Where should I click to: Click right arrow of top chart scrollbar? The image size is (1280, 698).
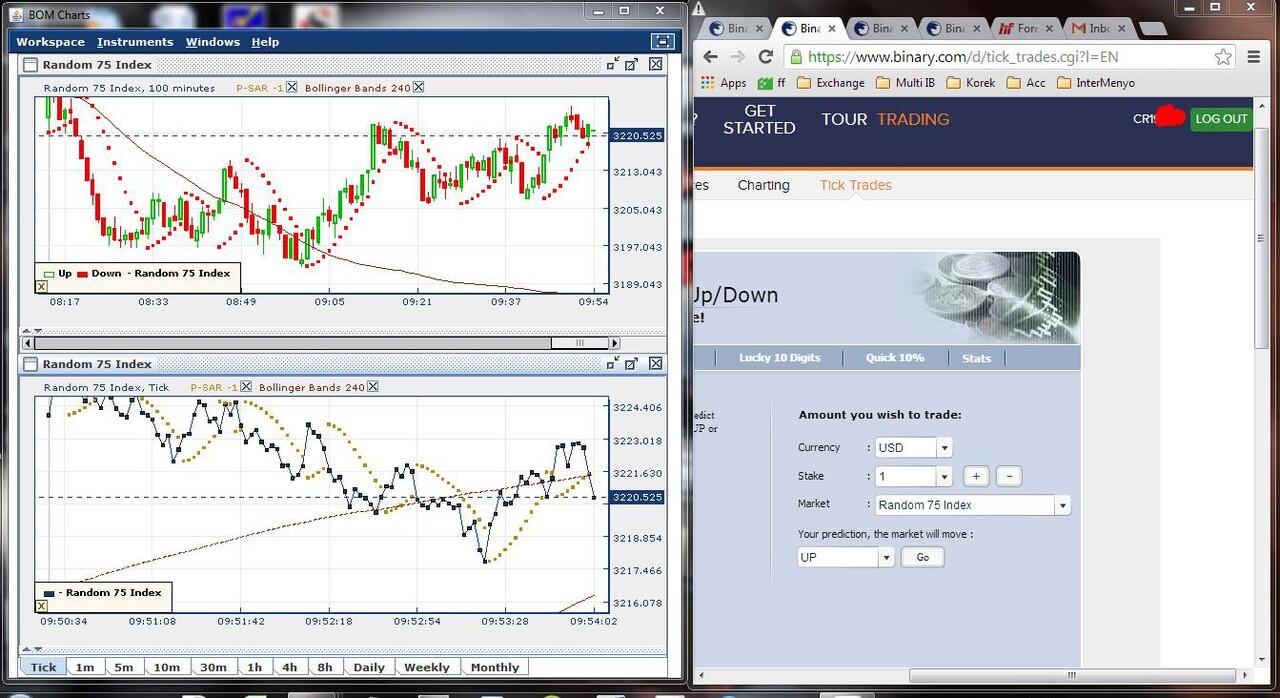click(x=615, y=343)
